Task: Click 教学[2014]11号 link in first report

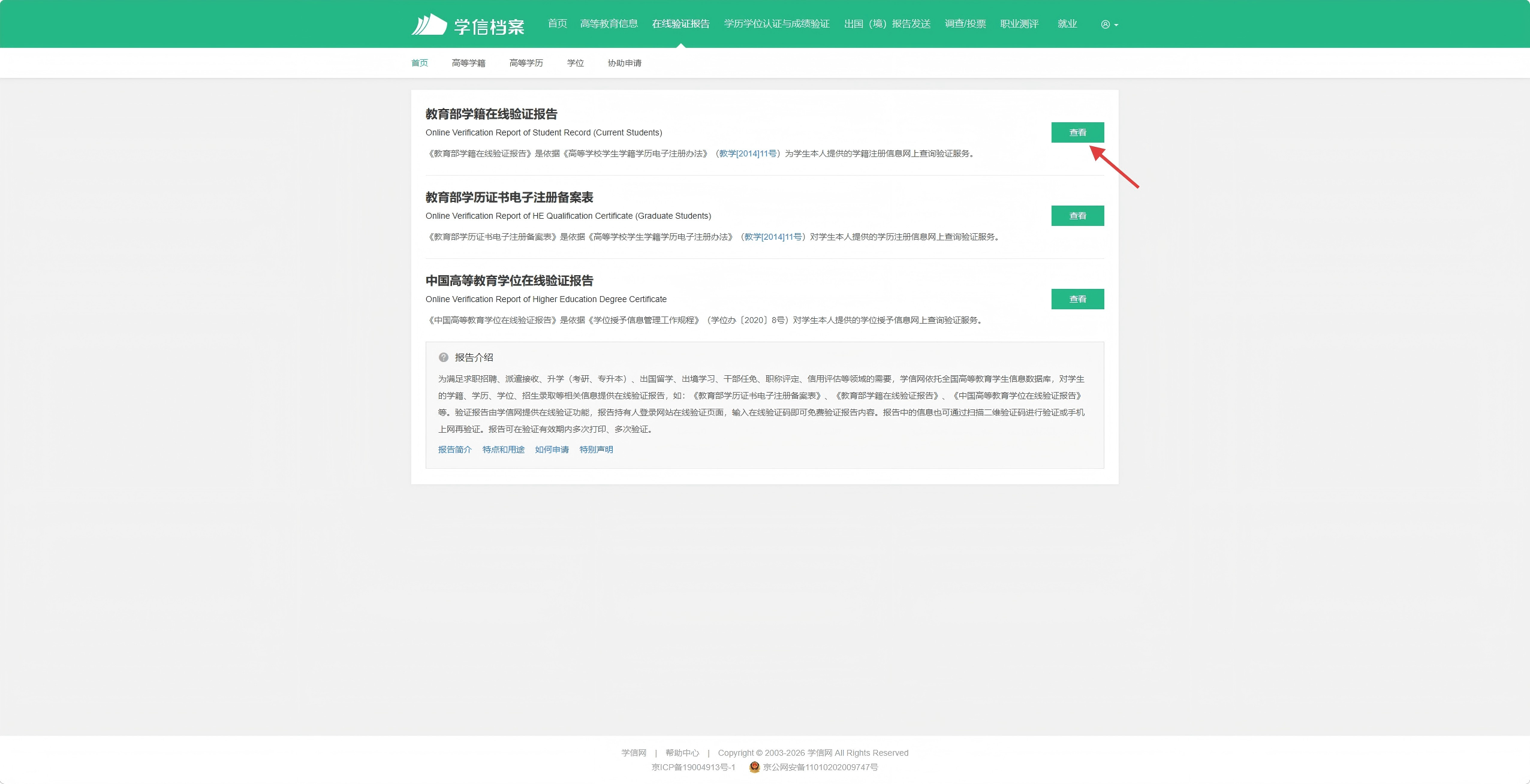Action: point(748,153)
